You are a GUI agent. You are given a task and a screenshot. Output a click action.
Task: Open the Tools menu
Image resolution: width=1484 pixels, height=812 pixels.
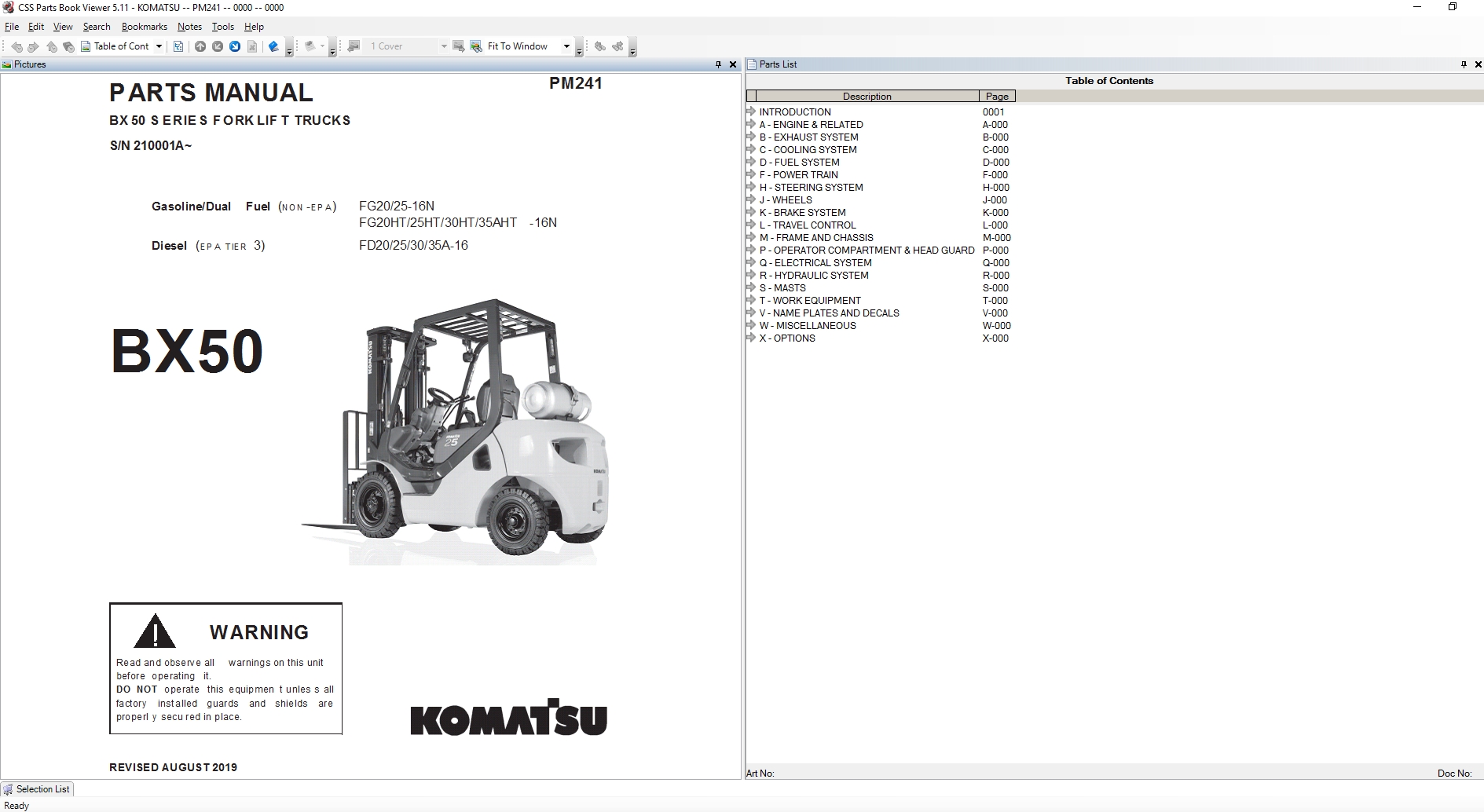coord(223,27)
